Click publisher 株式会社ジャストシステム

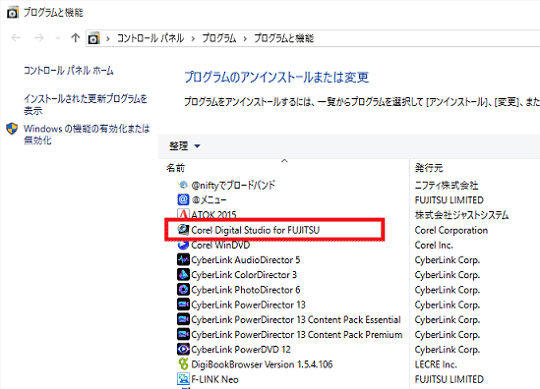pos(461,215)
